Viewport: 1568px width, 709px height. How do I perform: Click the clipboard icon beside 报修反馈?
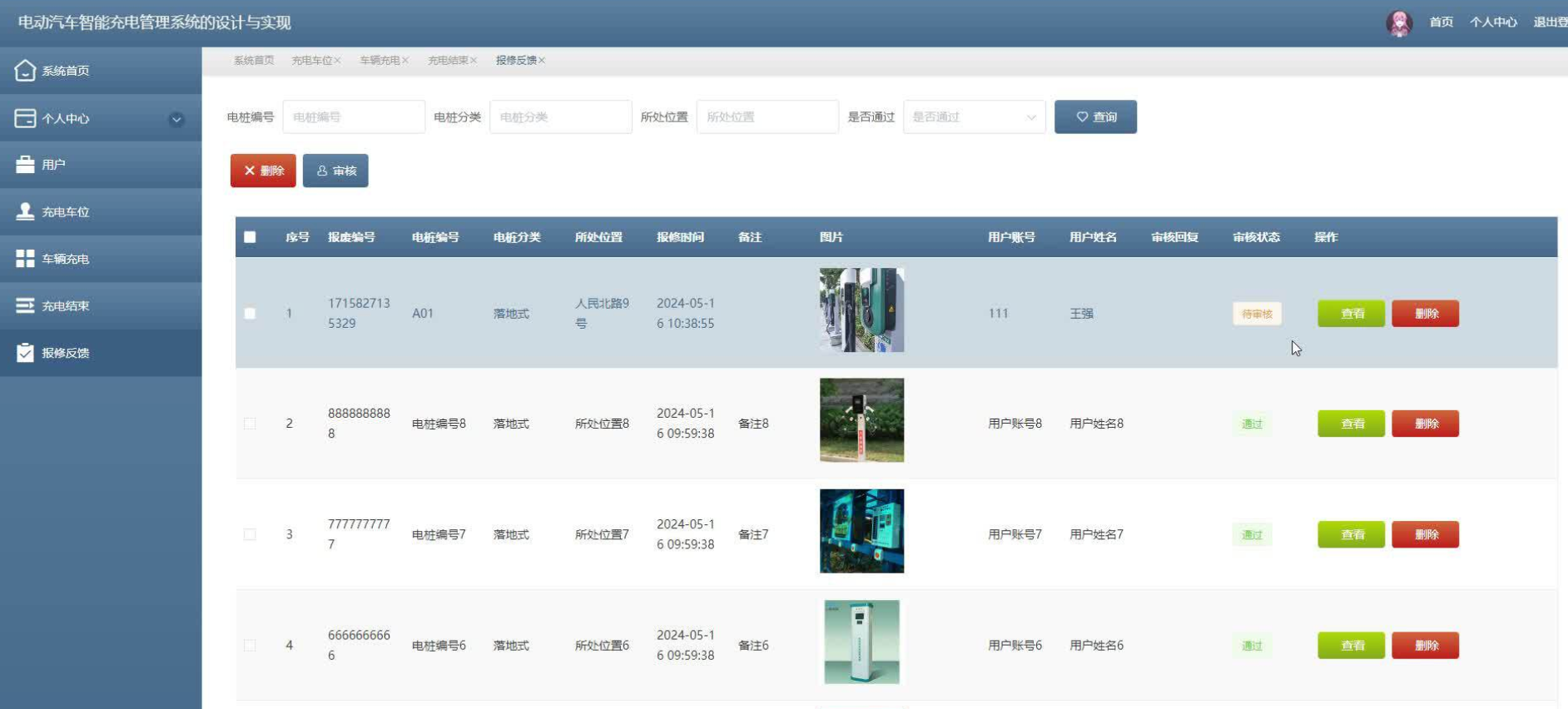(25, 353)
